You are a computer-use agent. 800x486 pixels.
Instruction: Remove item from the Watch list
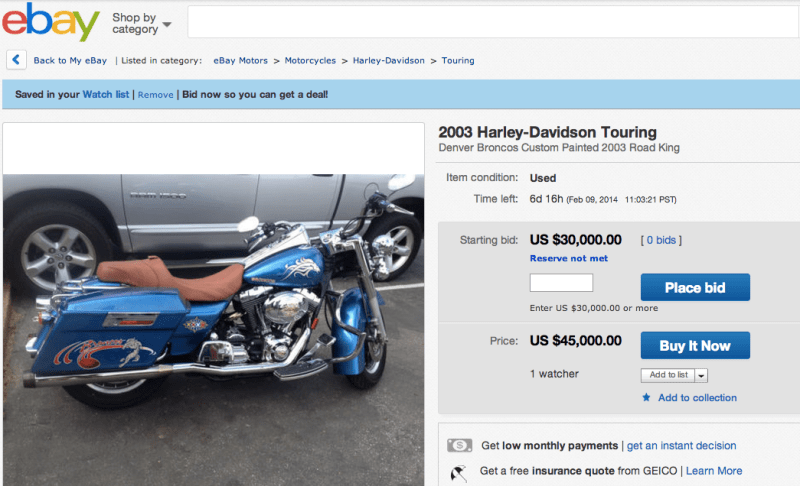click(x=155, y=94)
